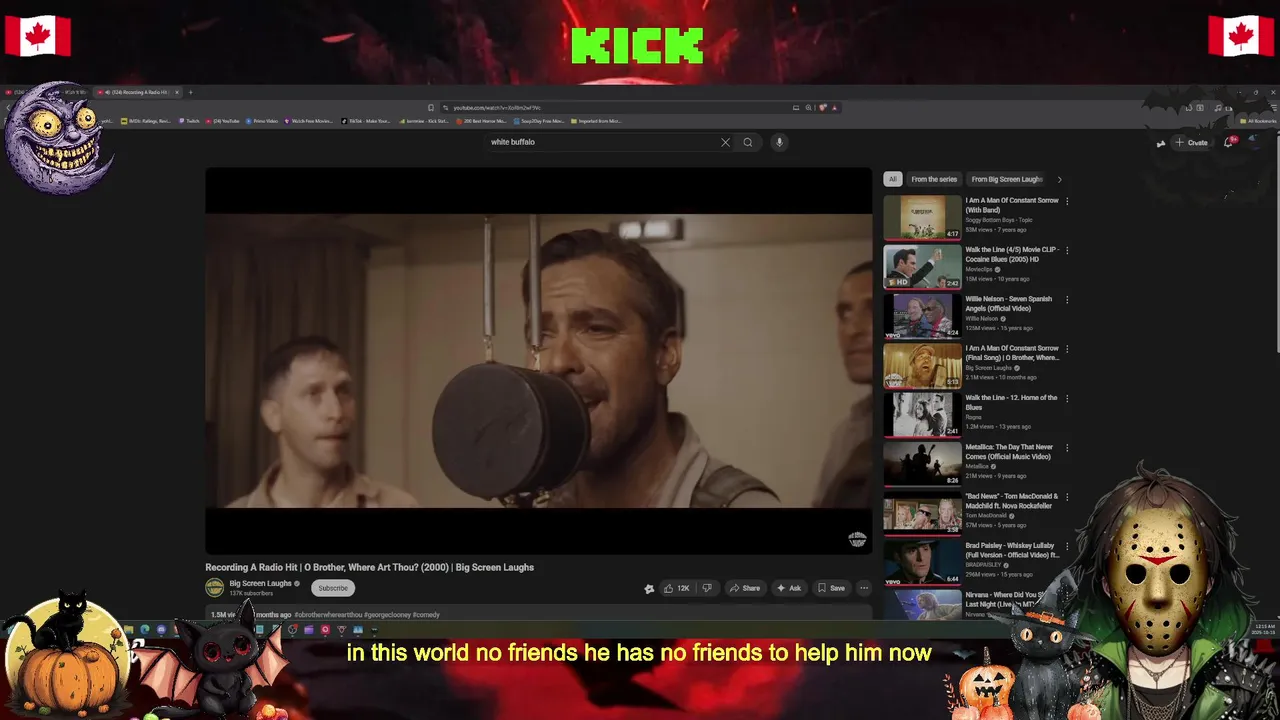This screenshot has width=1280, height=720.
Task: Open 'Constant Sorrow (Final Song)' video thumbnail
Action: 922,365
